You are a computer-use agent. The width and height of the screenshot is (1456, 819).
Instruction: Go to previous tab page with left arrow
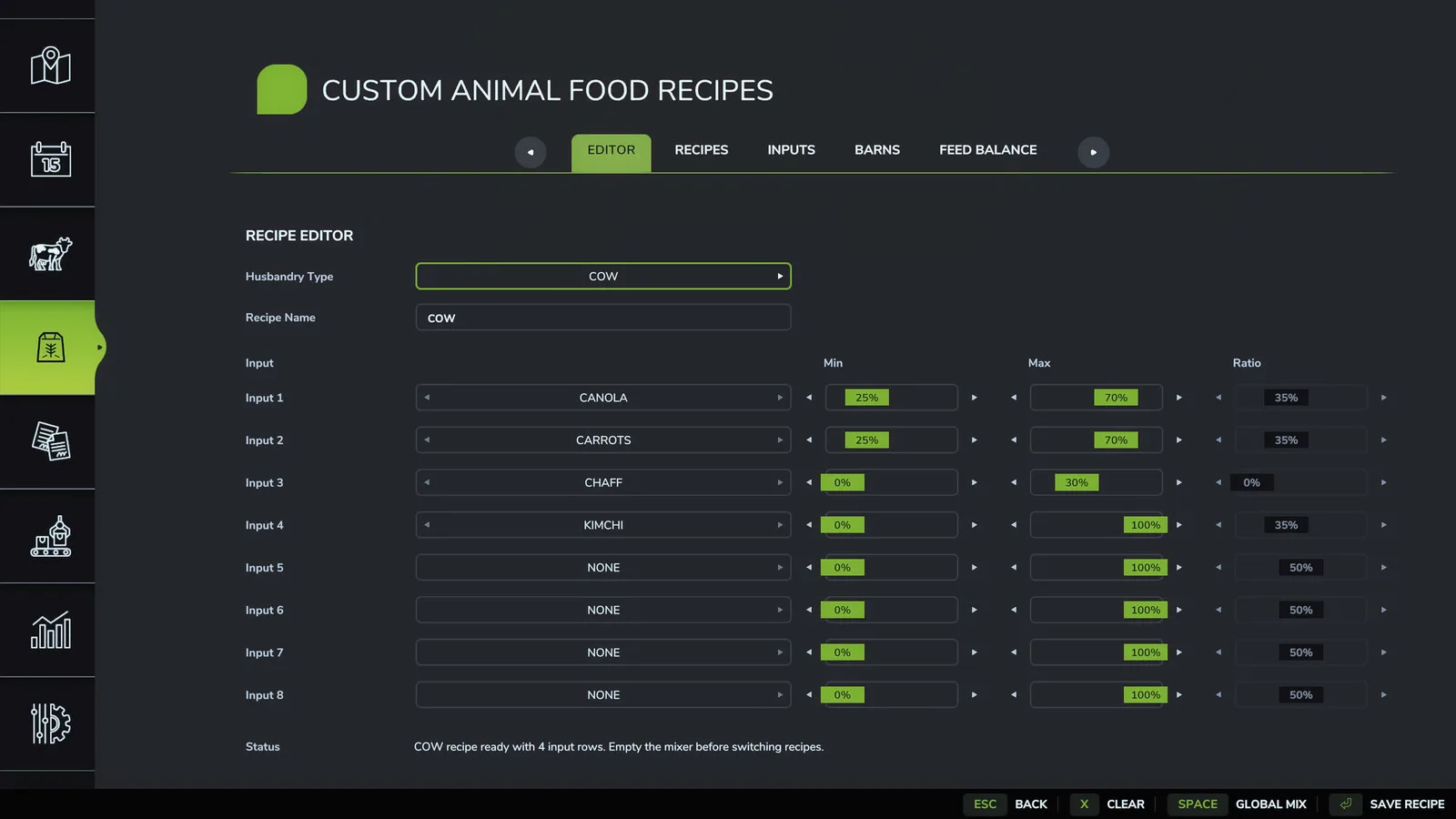531,152
